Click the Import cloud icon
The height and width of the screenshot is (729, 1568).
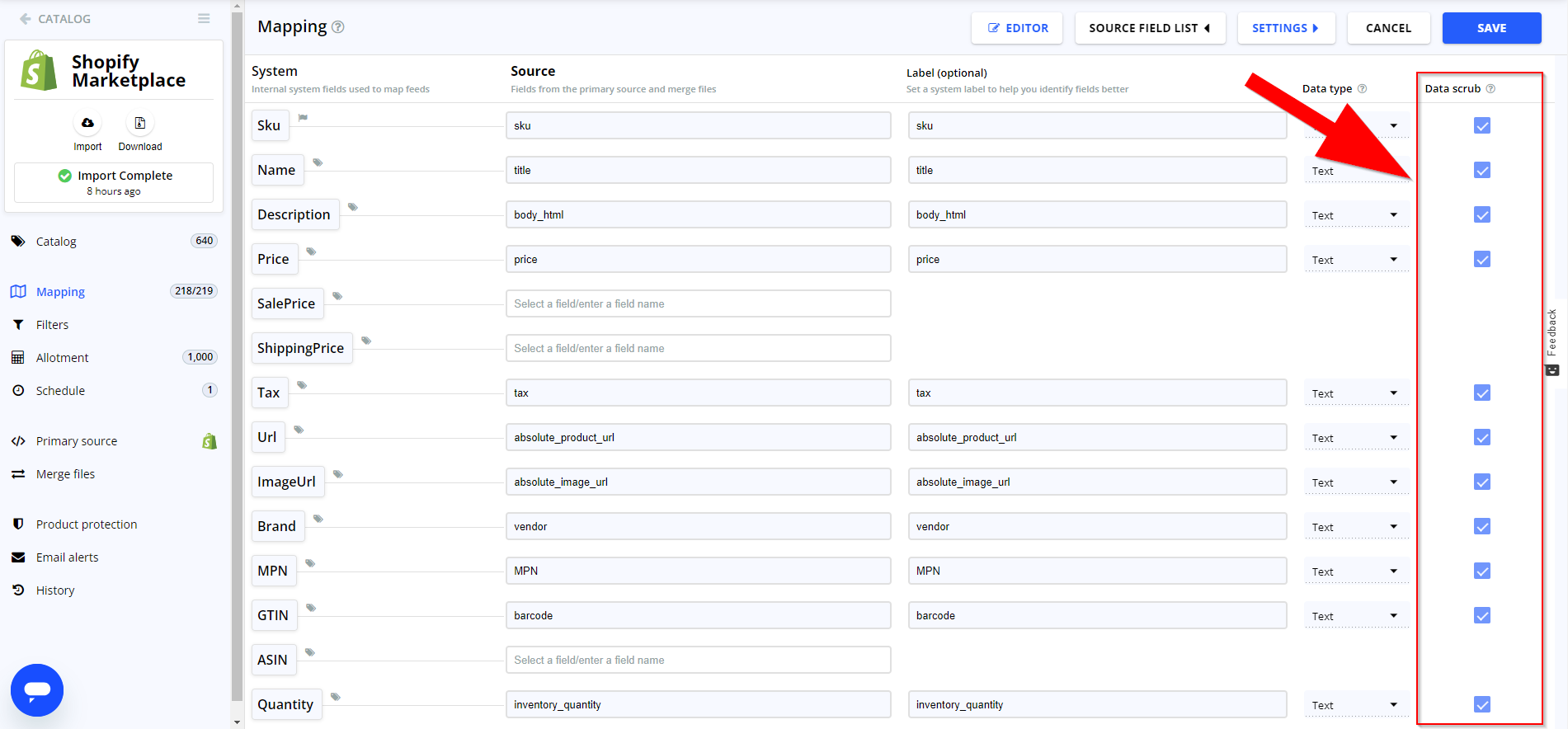tap(87, 123)
